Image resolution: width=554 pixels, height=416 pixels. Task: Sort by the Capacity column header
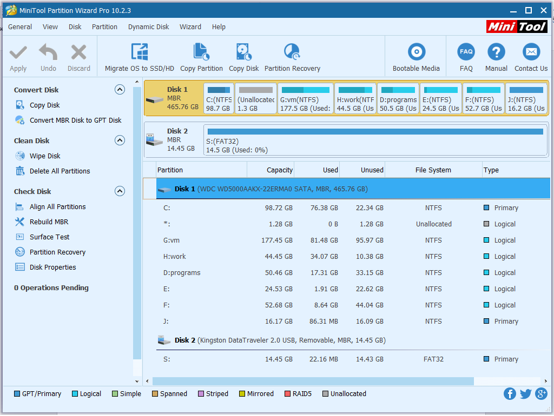(x=271, y=170)
